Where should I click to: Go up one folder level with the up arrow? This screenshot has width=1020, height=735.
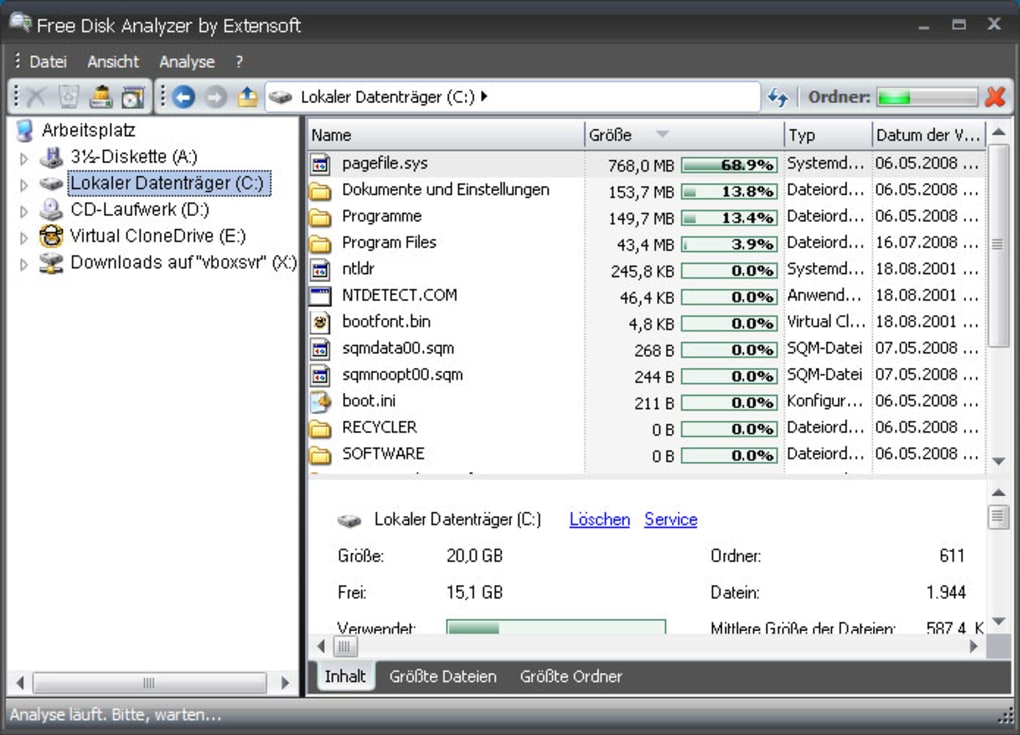245,96
